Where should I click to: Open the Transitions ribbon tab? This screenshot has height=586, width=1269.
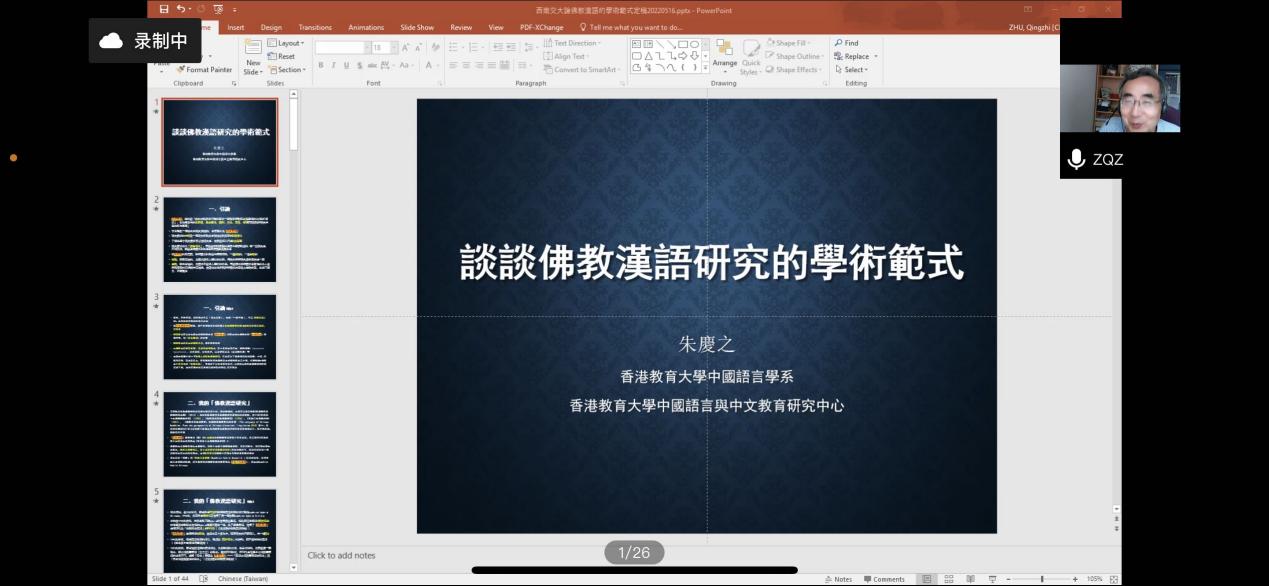click(315, 27)
